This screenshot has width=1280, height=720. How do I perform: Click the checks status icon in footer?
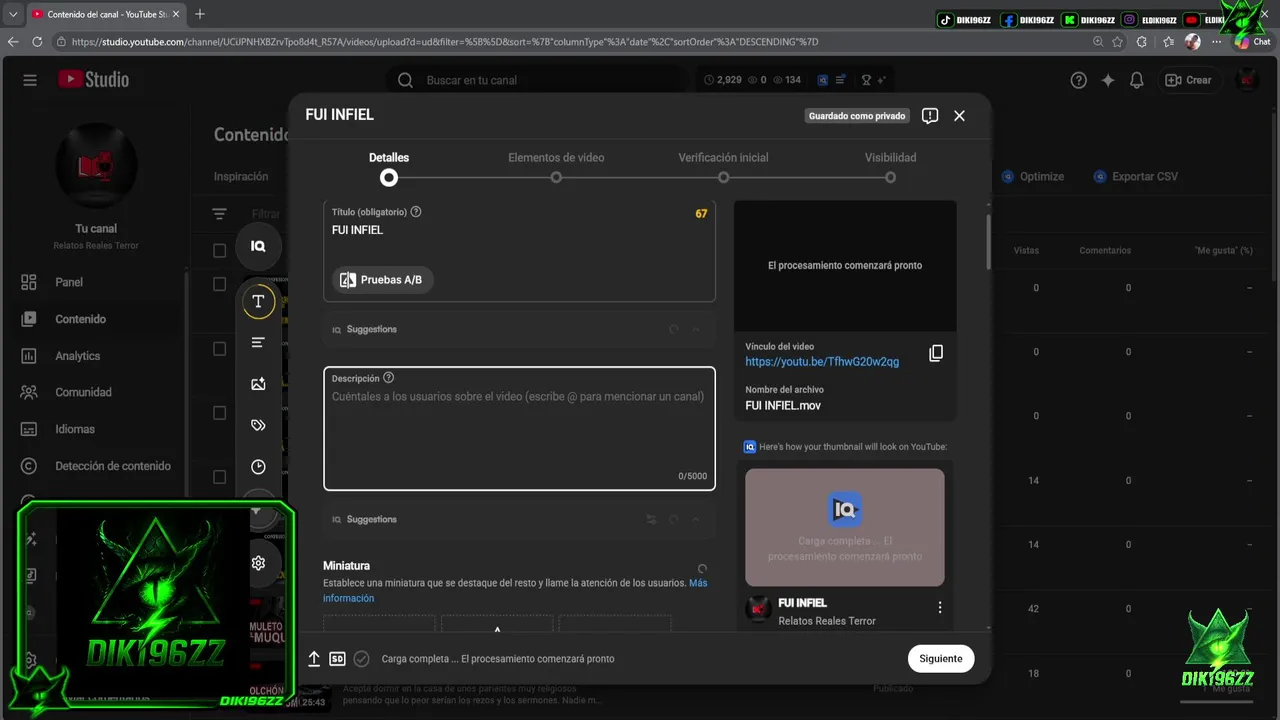click(362, 659)
